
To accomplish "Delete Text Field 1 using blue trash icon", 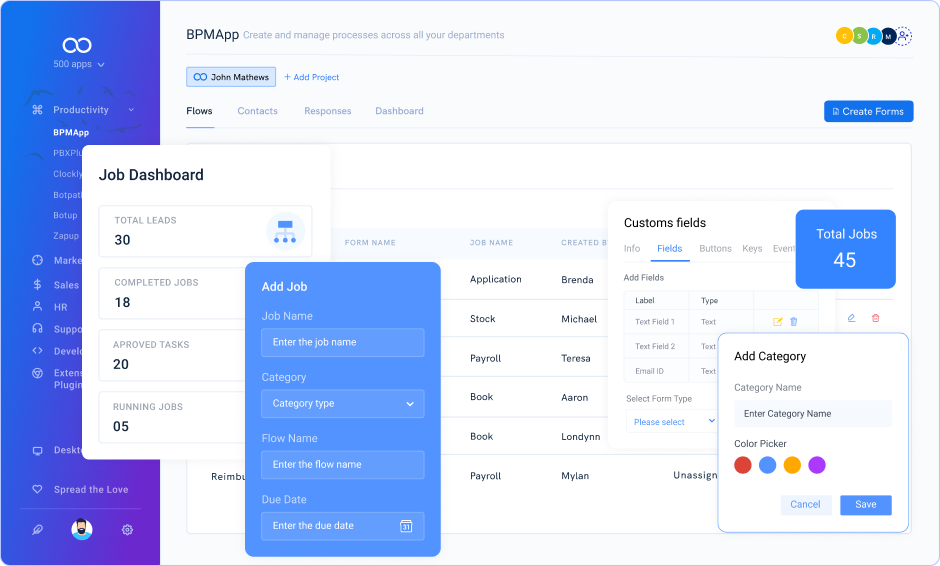I will [794, 322].
